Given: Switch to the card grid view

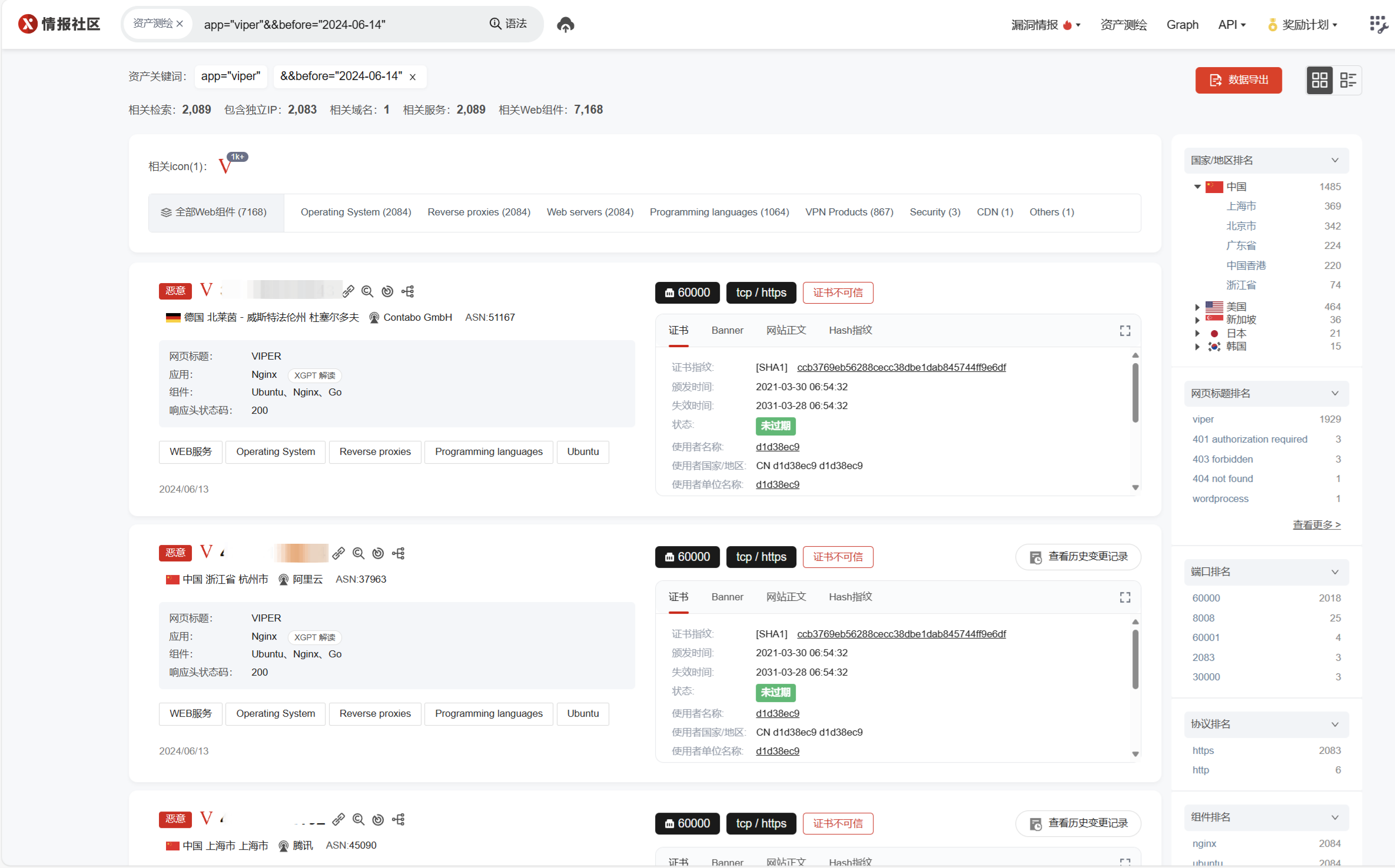Looking at the screenshot, I should [1320, 80].
